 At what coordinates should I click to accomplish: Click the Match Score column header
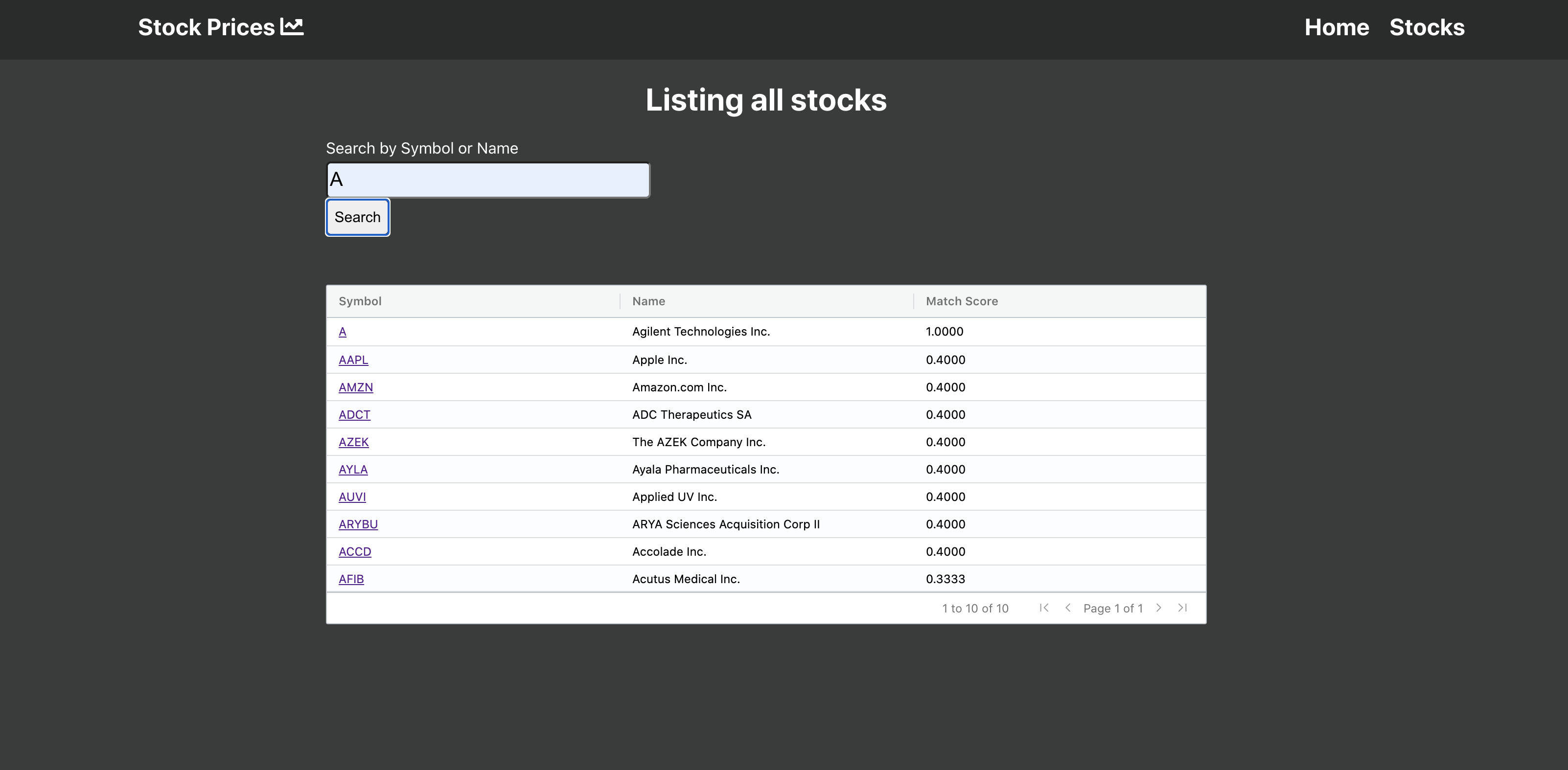[962, 301]
